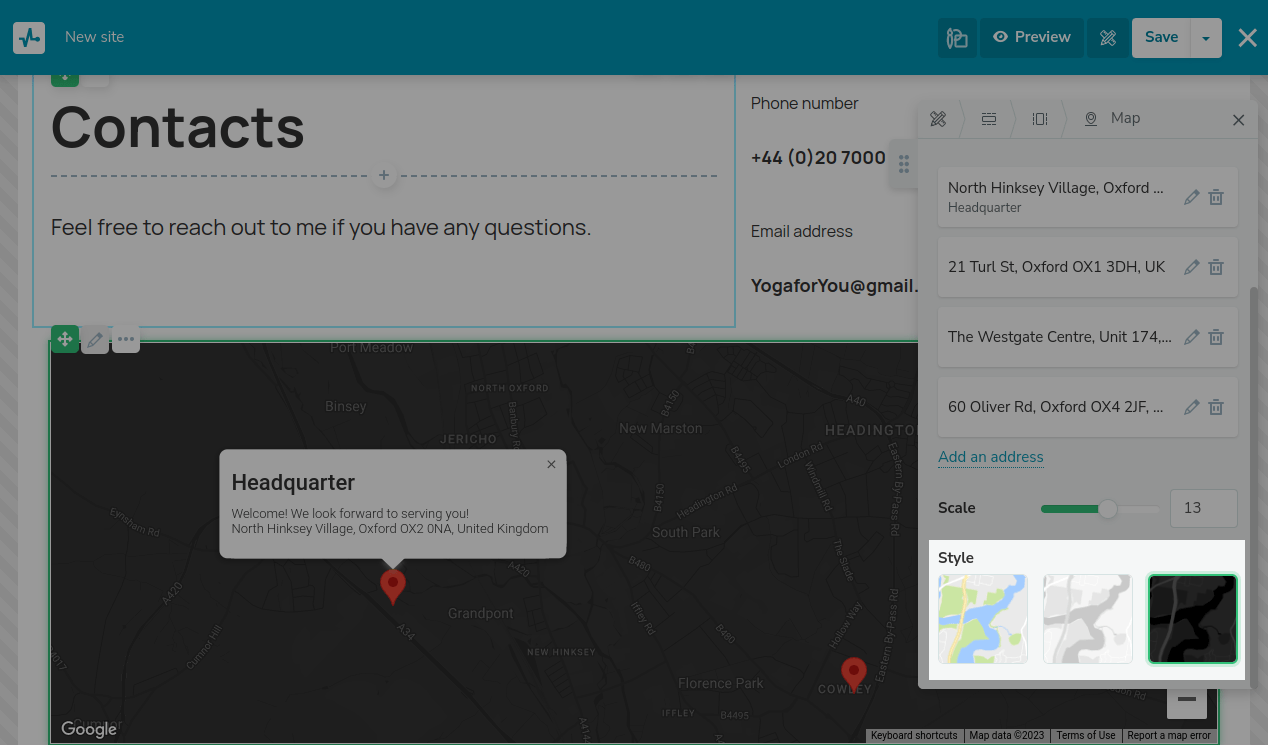This screenshot has width=1268, height=745.
Task: Select the column breadcrumb icon in panel
Action: pos(1040,119)
